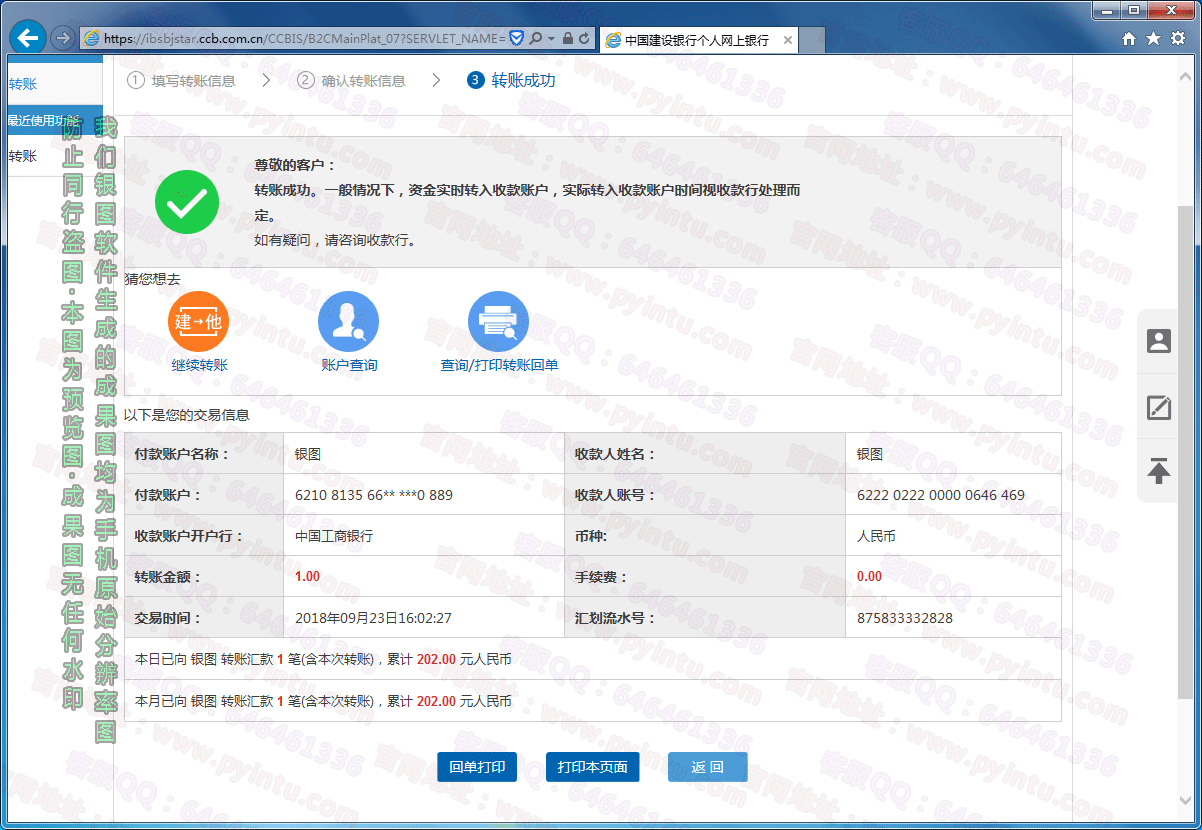This screenshot has height=830, width=1202.
Task: Click payer account number 6210 8135 66** ***0 889
Action: coord(374,495)
